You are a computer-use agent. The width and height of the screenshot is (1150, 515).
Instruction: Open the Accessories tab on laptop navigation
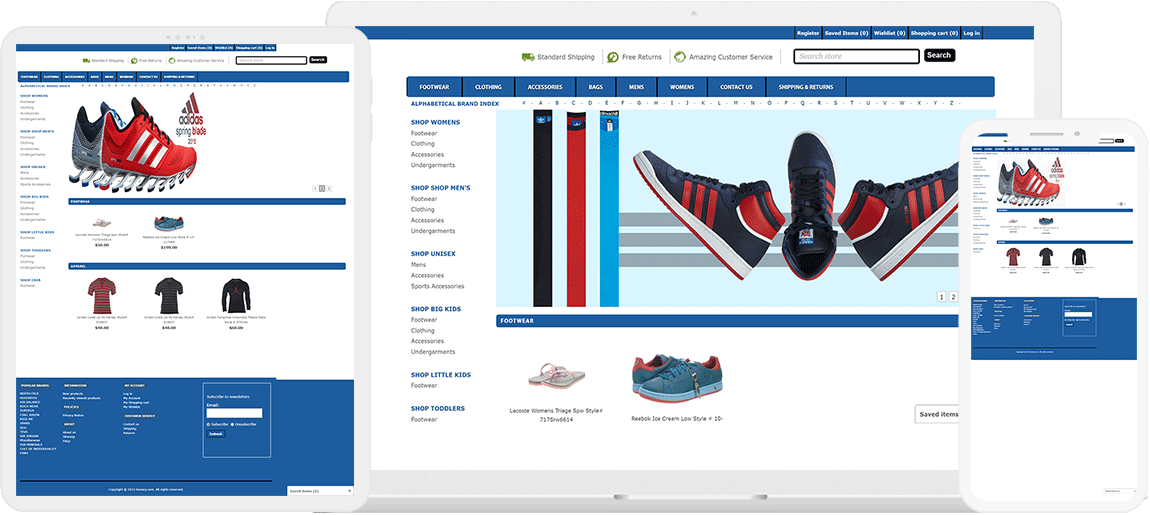(545, 87)
